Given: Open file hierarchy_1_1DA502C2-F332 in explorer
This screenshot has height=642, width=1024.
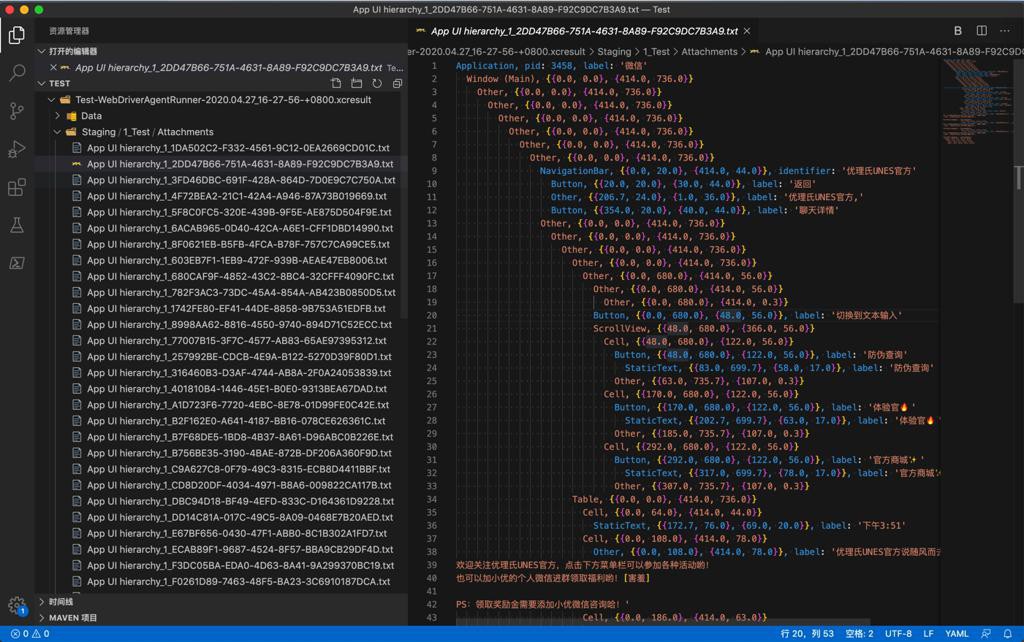Looking at the screenshot, I should pyautogui.click(x=238, y=148).
